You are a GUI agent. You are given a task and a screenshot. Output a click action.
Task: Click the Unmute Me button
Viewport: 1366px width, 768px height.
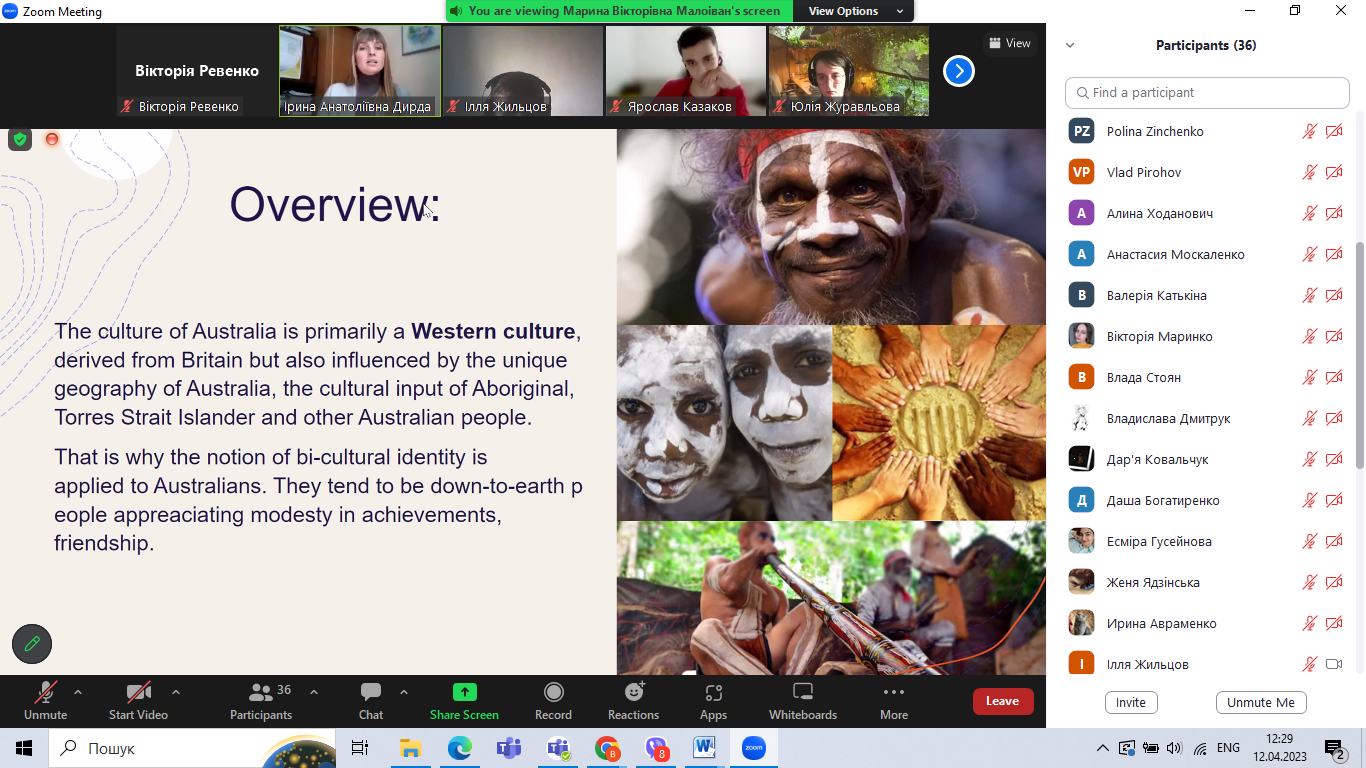pyautogui.click(x=1261, y=702)
